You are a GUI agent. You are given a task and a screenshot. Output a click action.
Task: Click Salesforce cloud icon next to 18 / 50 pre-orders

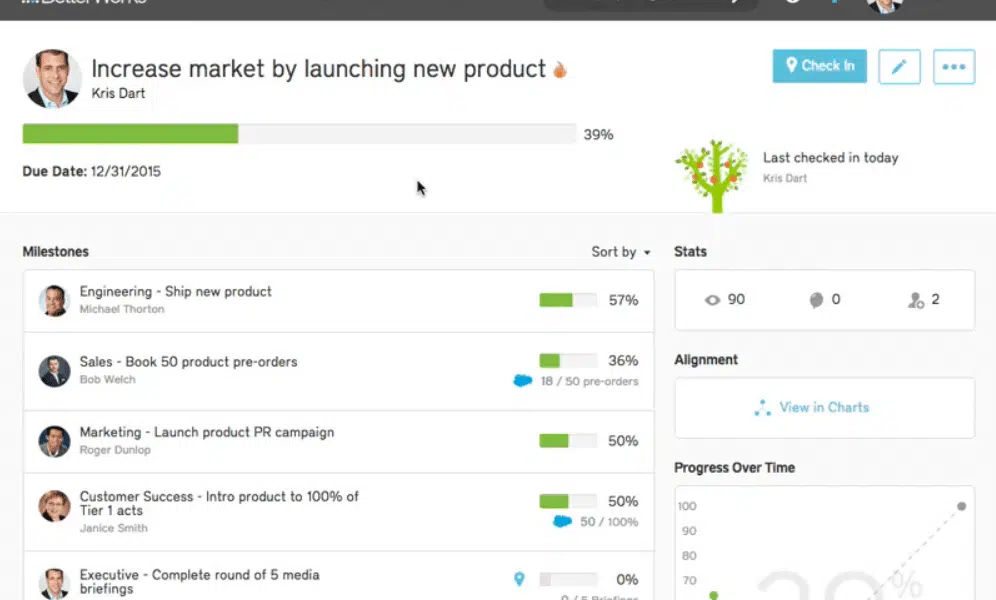tap(522, 381)
